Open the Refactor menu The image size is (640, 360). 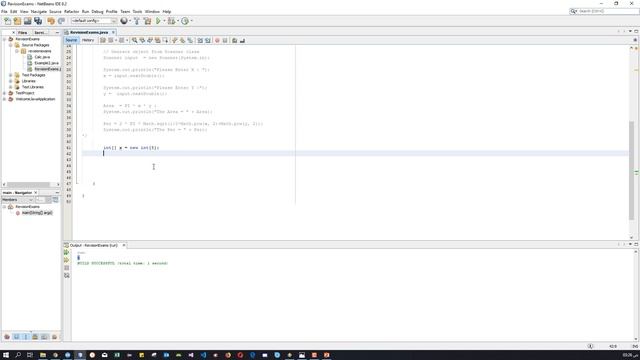pos(71,11)
